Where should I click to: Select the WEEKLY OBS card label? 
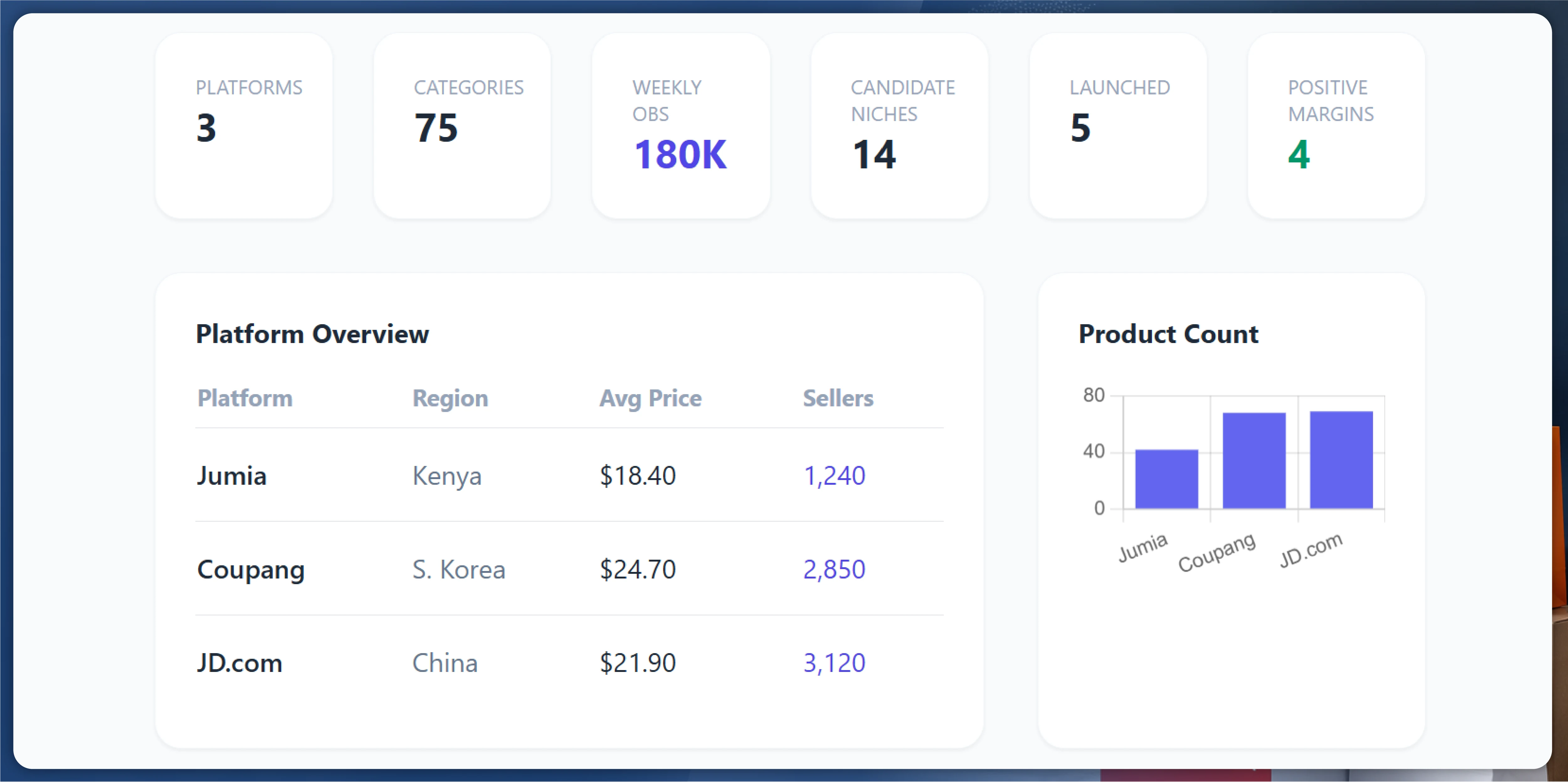[667, 101]
